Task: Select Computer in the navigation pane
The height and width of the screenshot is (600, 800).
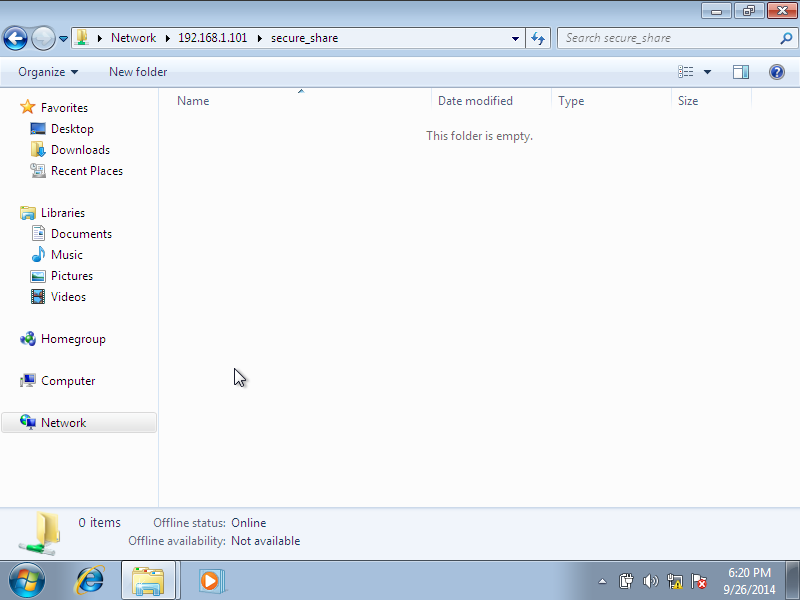Action: [x=68, y=381]
